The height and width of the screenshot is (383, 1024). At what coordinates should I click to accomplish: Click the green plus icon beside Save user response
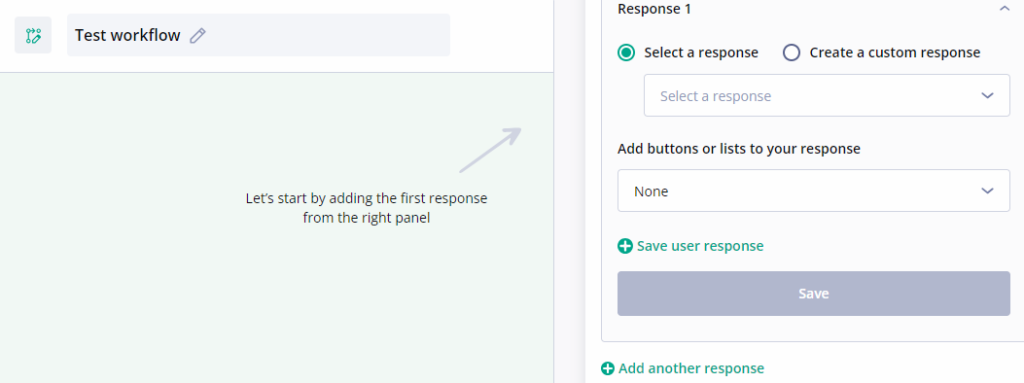coord(625,246)
